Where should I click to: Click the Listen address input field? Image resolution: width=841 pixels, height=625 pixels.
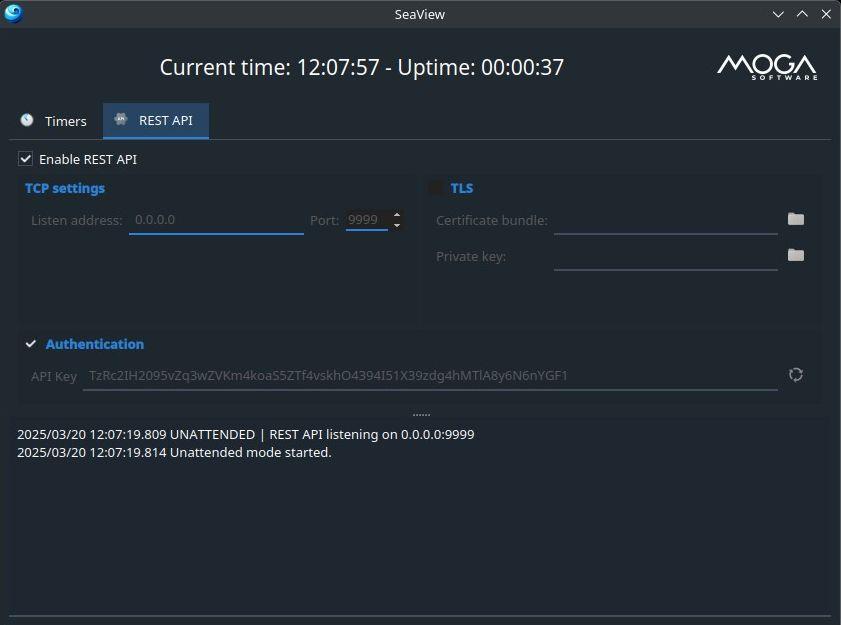click(x=216, y=220)
